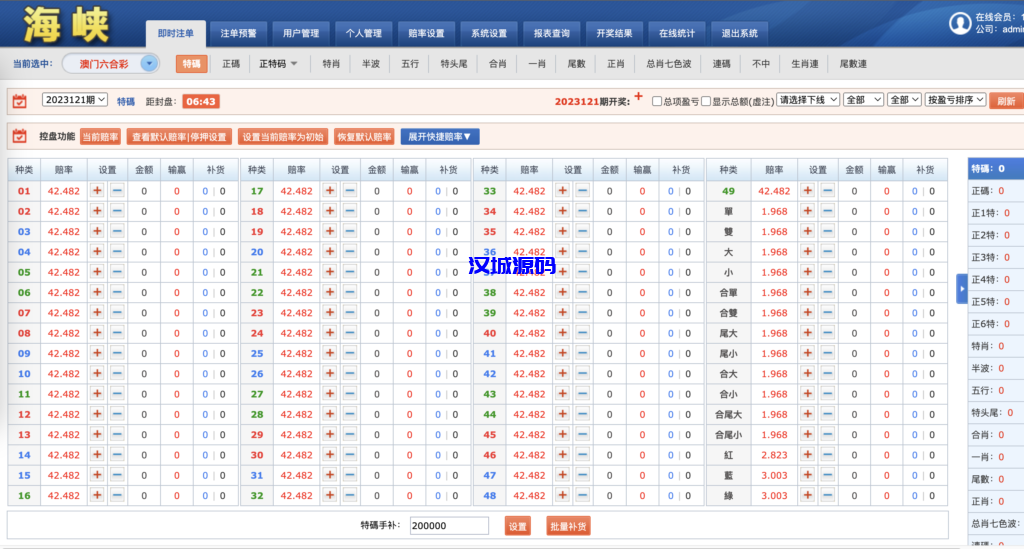
Task: Click 当前赔率 button
Action: tap(101, 136)
